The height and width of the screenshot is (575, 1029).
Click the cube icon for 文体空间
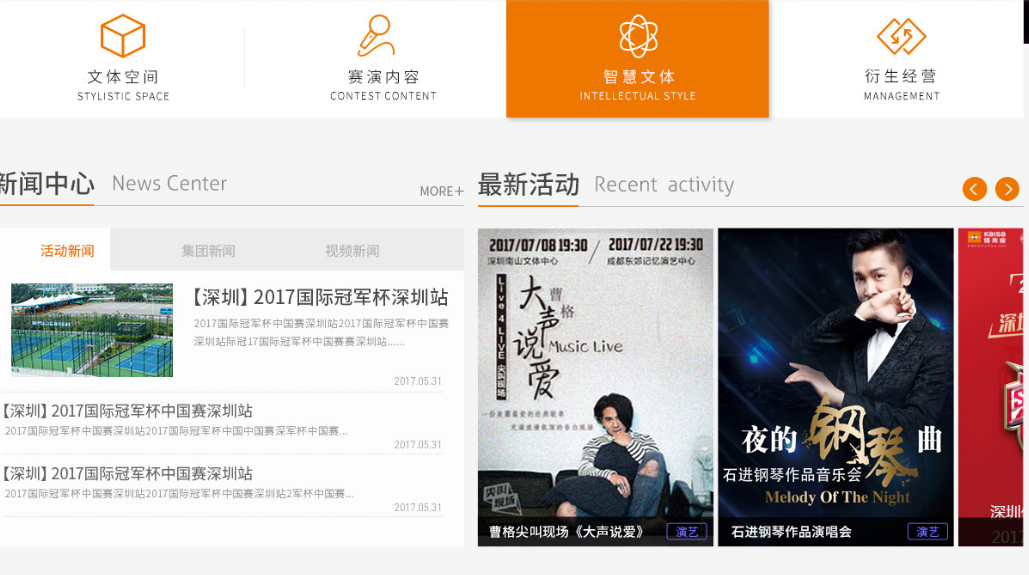tap(123, 36)
